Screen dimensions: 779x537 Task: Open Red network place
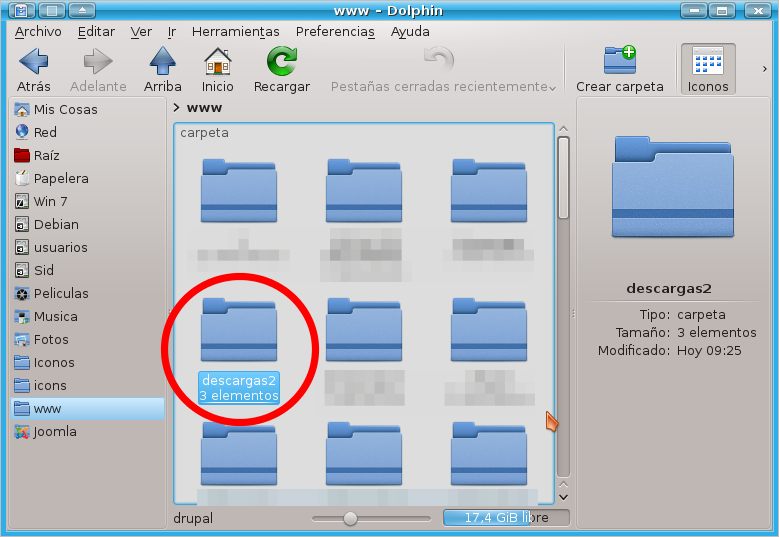click(x=88, y=132)
